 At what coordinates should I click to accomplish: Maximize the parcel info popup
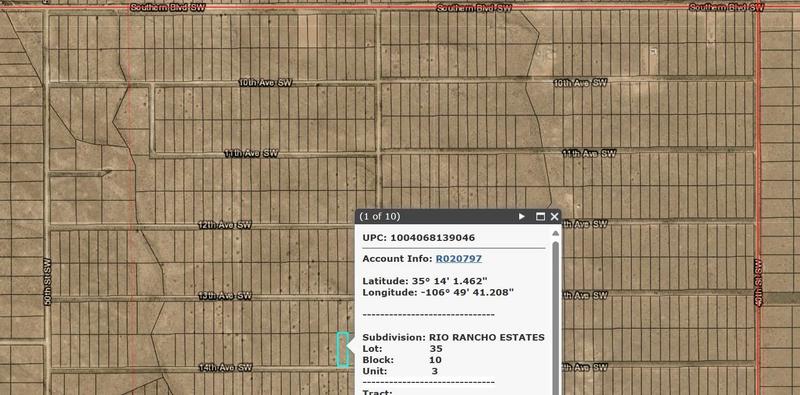tap(540, 216)
